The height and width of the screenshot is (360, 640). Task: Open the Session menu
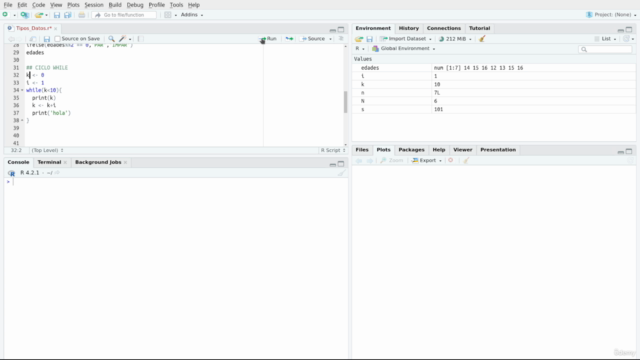coord(94,5)
